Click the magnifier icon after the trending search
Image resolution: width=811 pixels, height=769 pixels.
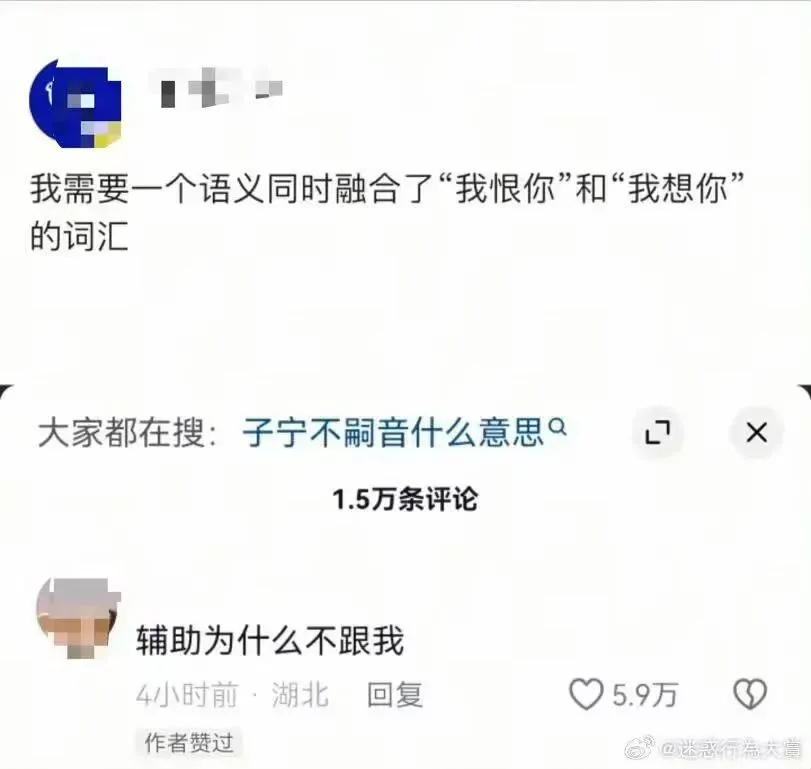coord(558,427)
